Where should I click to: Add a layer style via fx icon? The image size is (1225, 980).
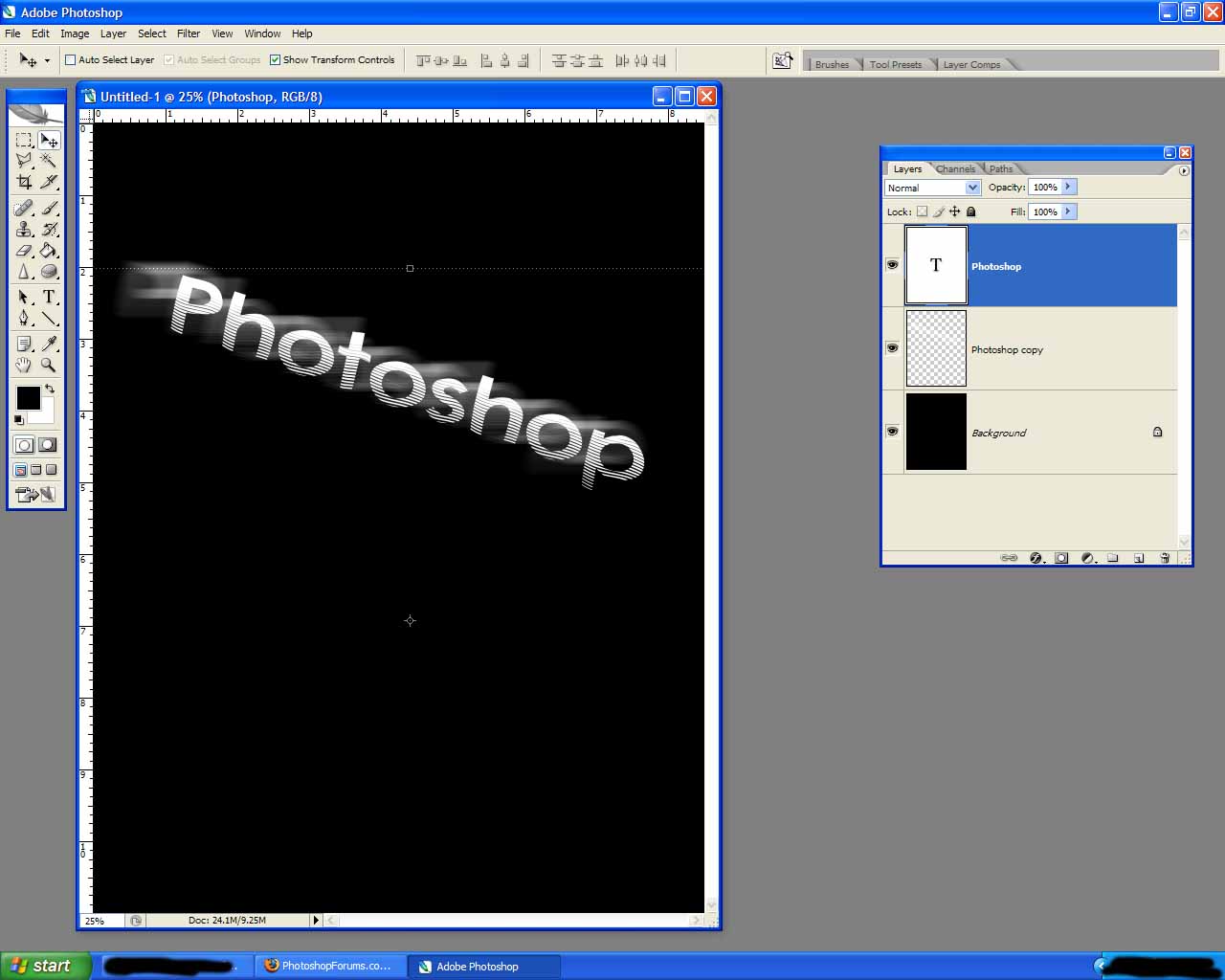tap(1036, 558)
